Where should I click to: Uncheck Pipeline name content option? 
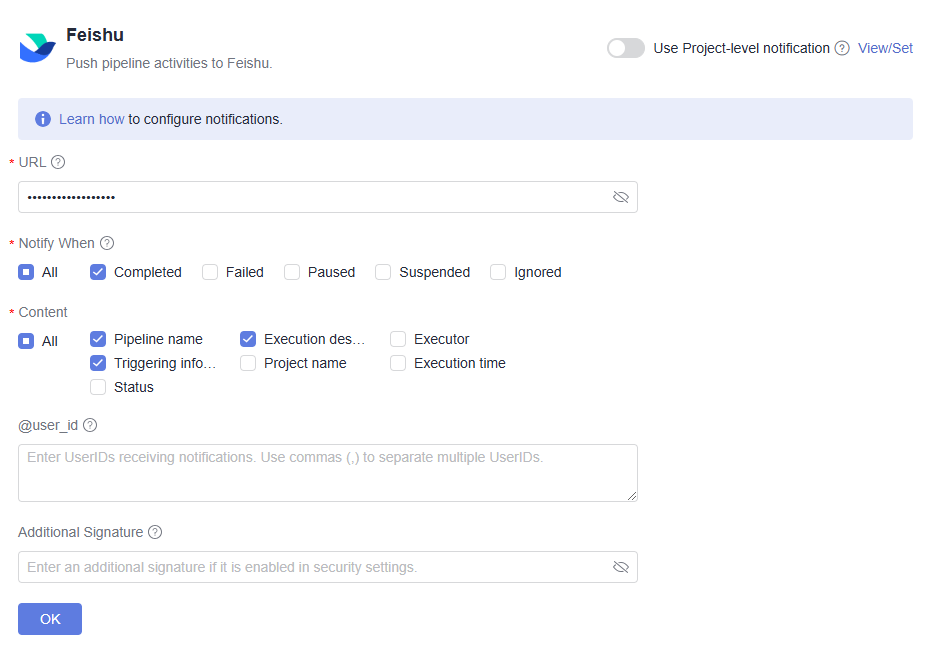(98, 339)
